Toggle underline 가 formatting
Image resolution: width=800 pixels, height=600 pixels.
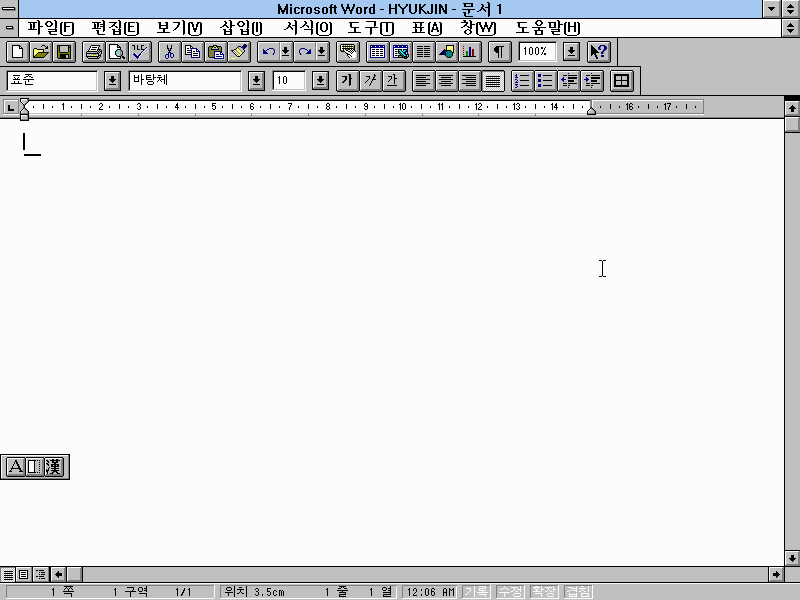393,81
